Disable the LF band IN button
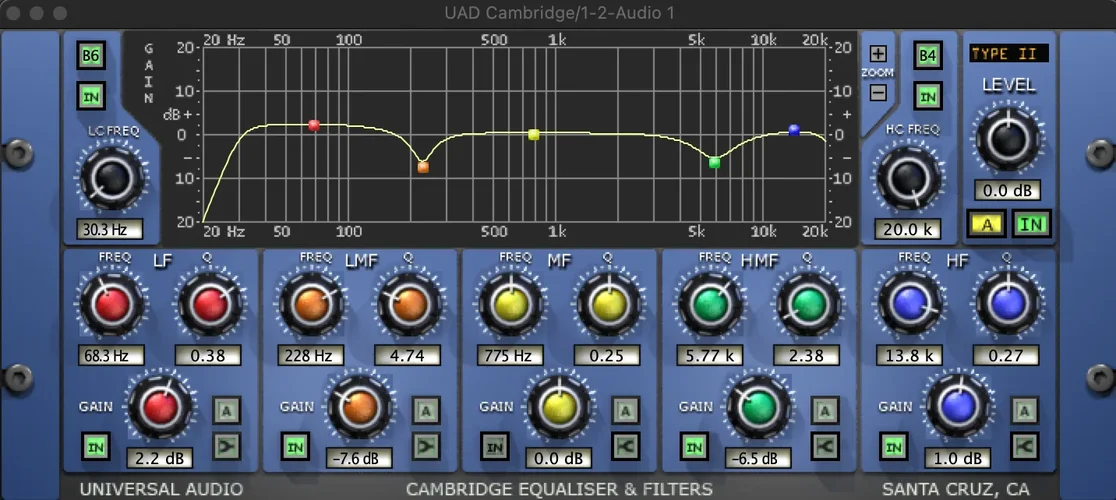This screenshot has width=1116, height=500. click(95, 446)
